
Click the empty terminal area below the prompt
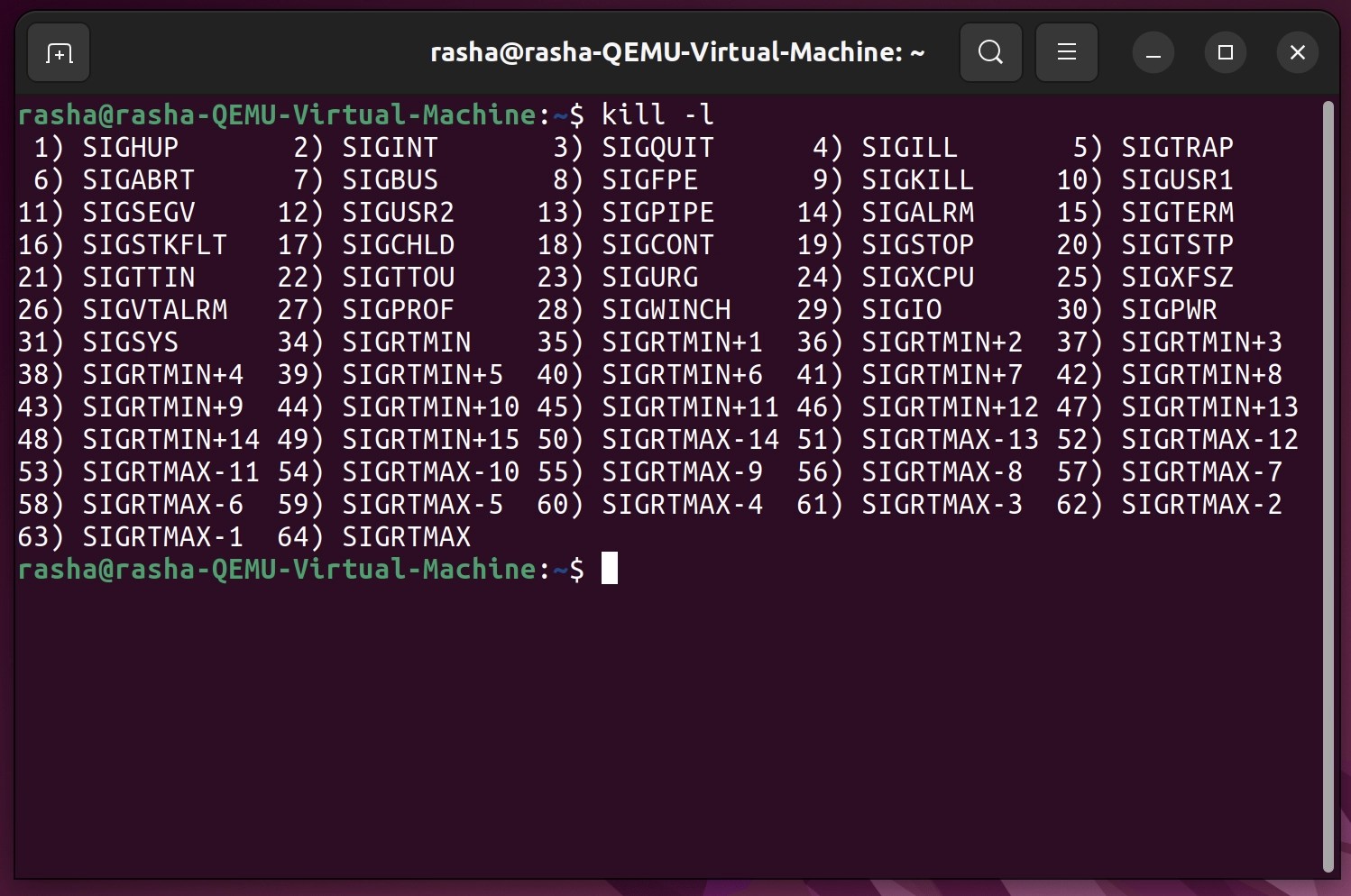[631, 721]
